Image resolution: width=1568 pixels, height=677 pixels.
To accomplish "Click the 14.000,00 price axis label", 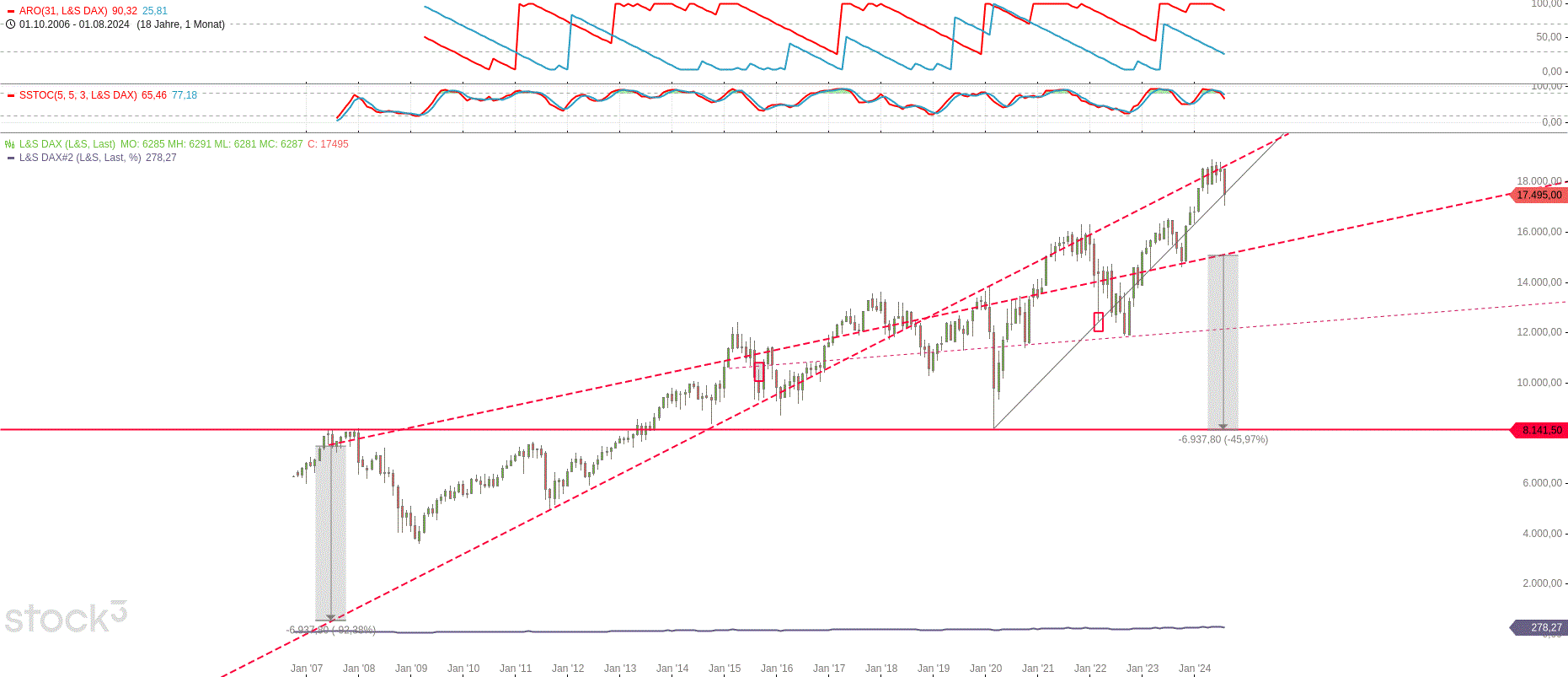I will pos(1539,282).
